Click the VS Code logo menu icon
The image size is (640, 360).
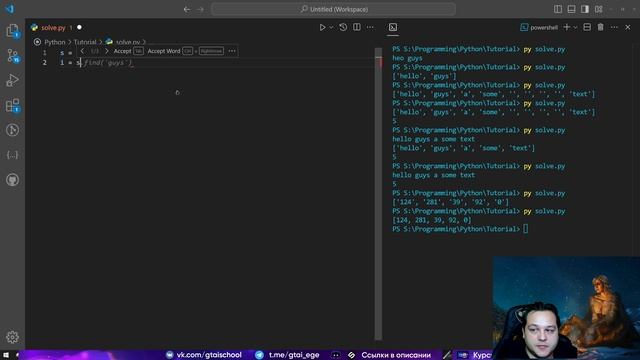click(x=10, y=9)
